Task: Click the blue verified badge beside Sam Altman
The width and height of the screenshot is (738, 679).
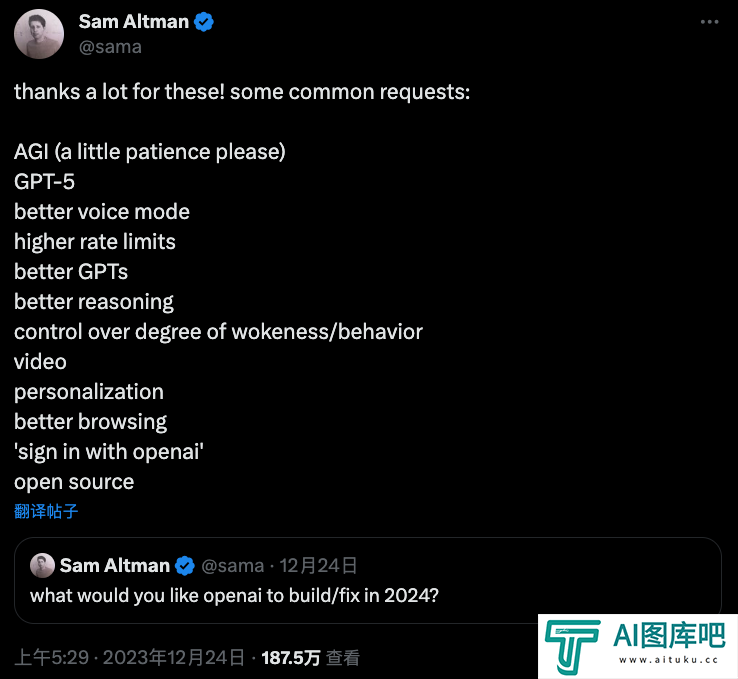Action: (204, 22)
